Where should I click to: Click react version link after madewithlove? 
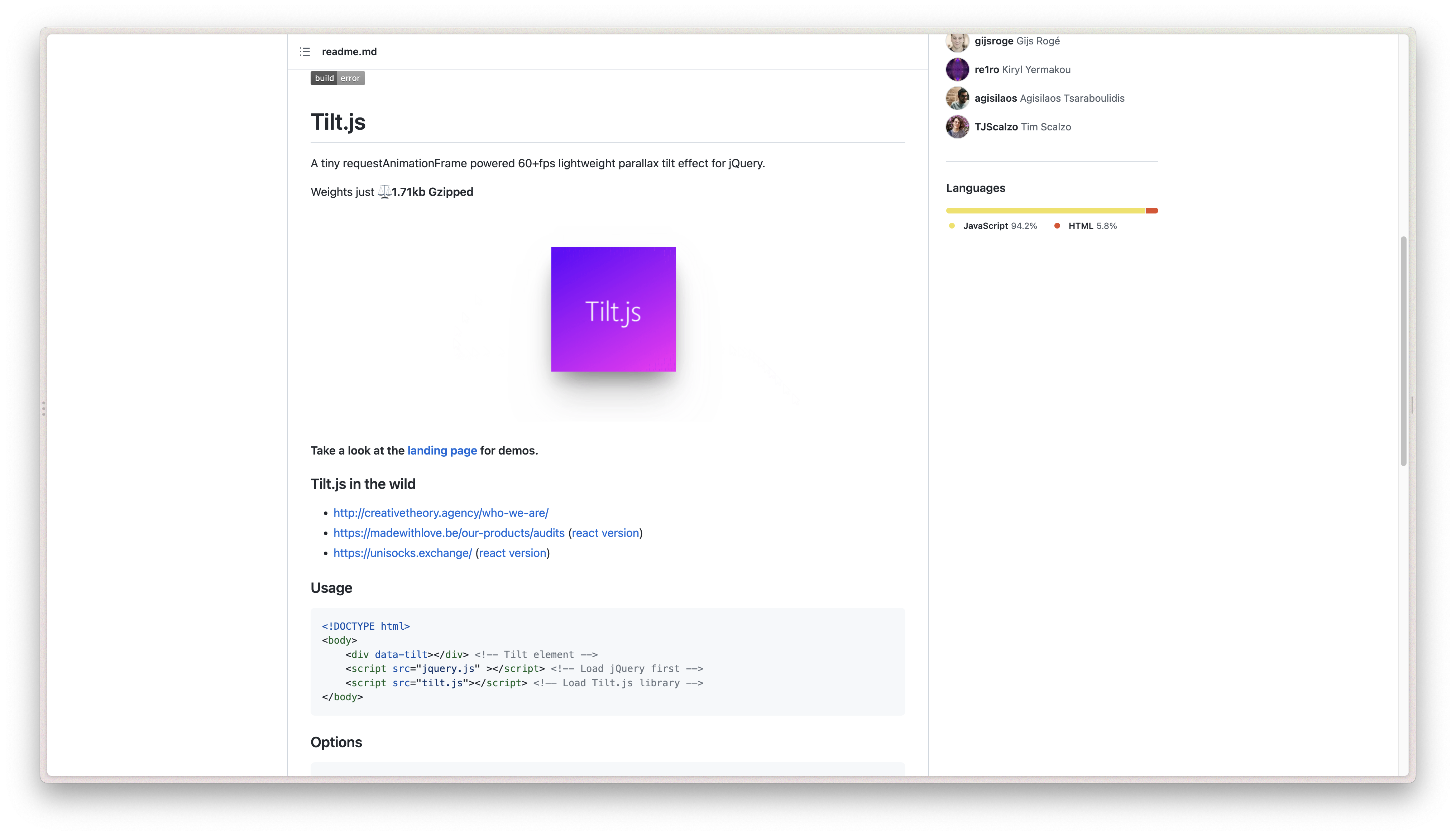[605, 533]
